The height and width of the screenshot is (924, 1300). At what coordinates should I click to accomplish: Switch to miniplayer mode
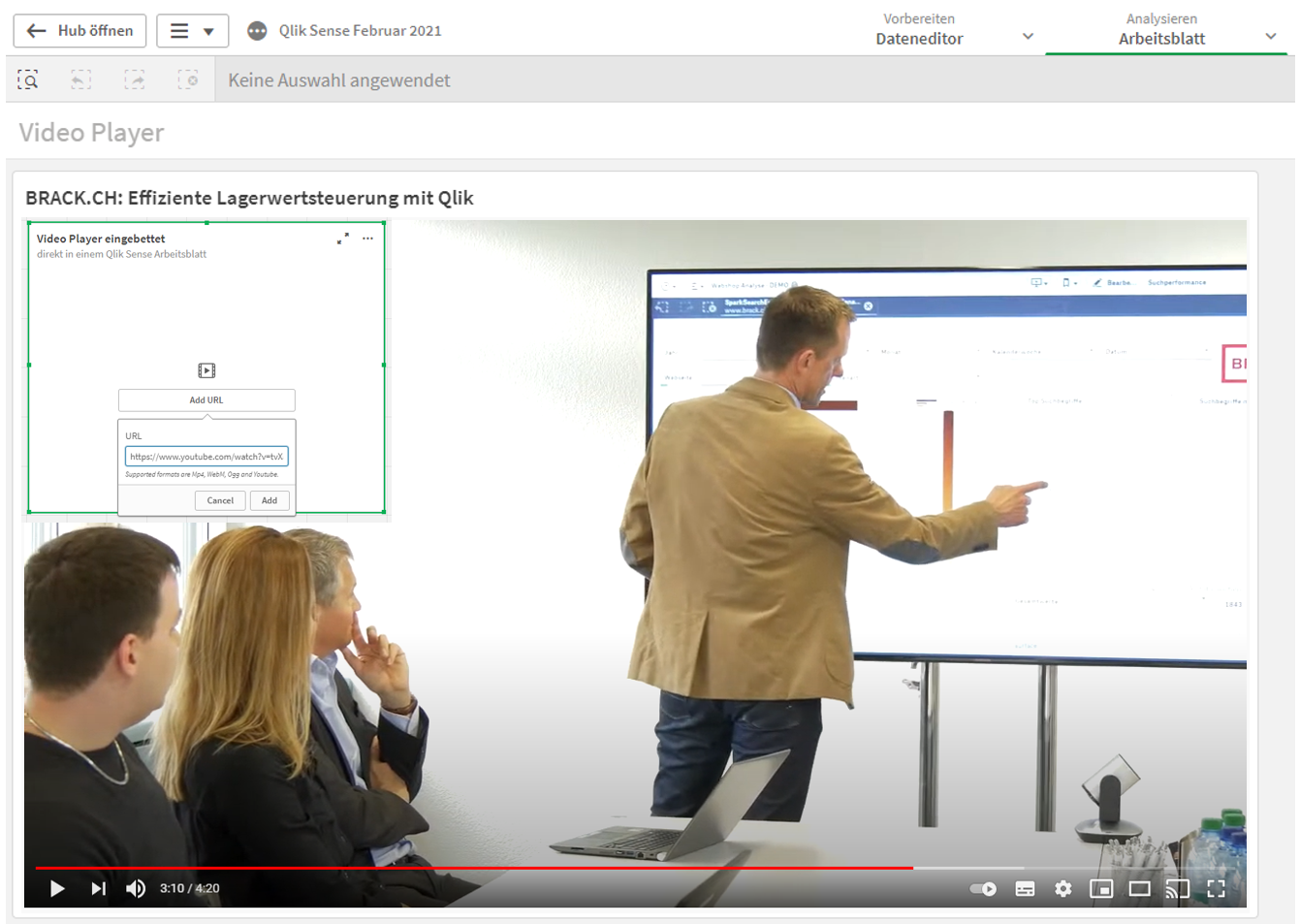tap(1101, 889)
